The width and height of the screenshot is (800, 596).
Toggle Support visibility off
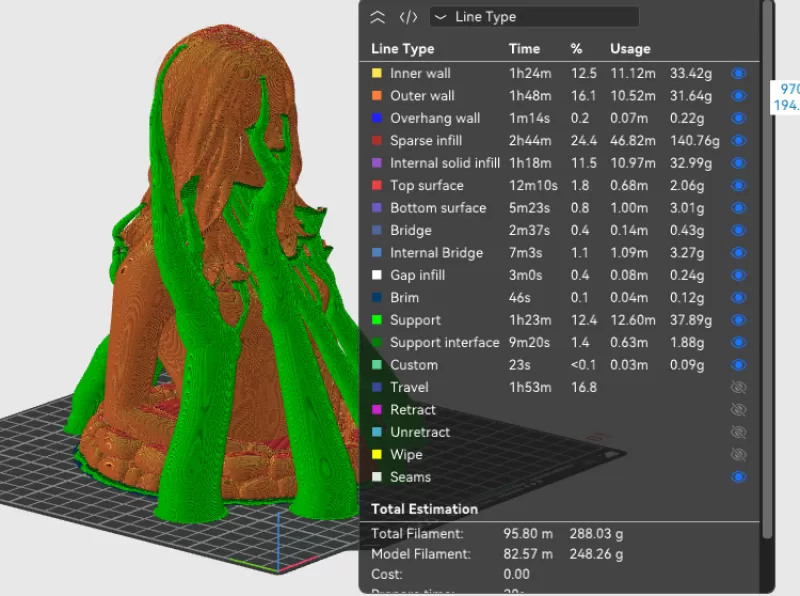click(x=738, y=320)
